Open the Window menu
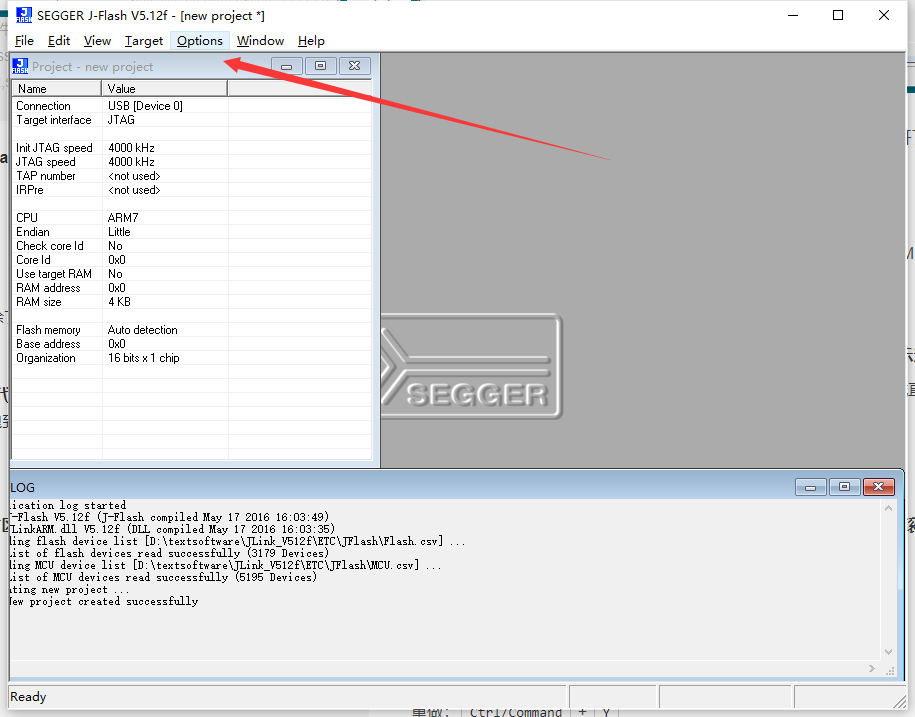This screenshot has width=915, height=717. [260, 41]
